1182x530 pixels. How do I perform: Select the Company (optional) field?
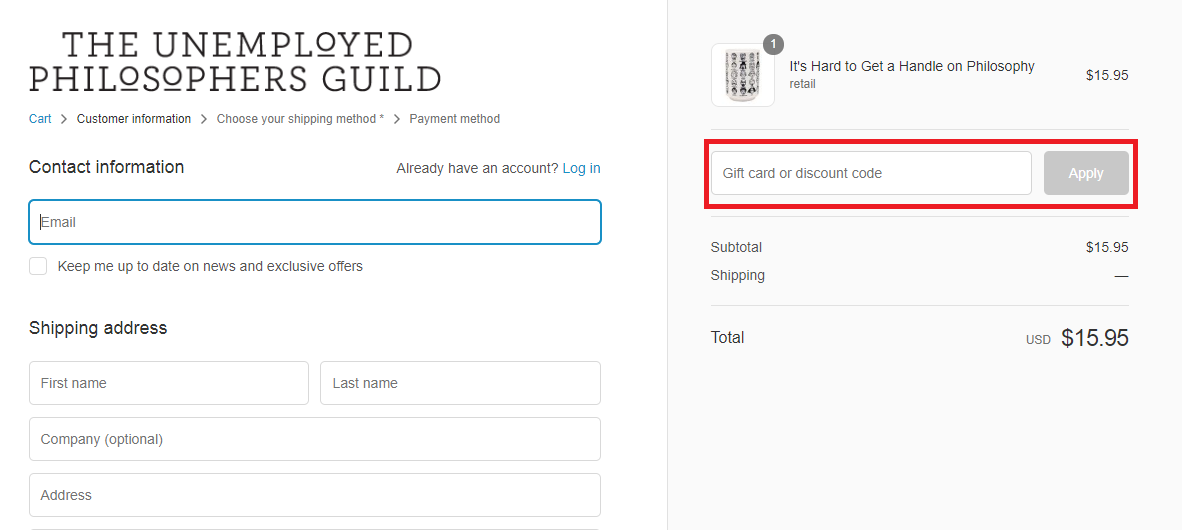pyautogui.click(x=315, y=439)
